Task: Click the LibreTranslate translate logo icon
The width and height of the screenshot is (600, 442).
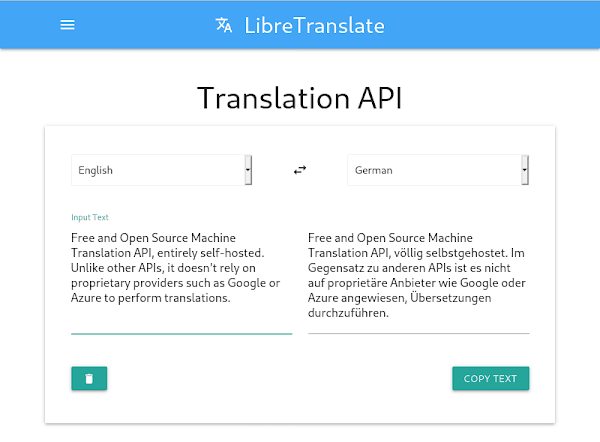Action: click(224, 25)
